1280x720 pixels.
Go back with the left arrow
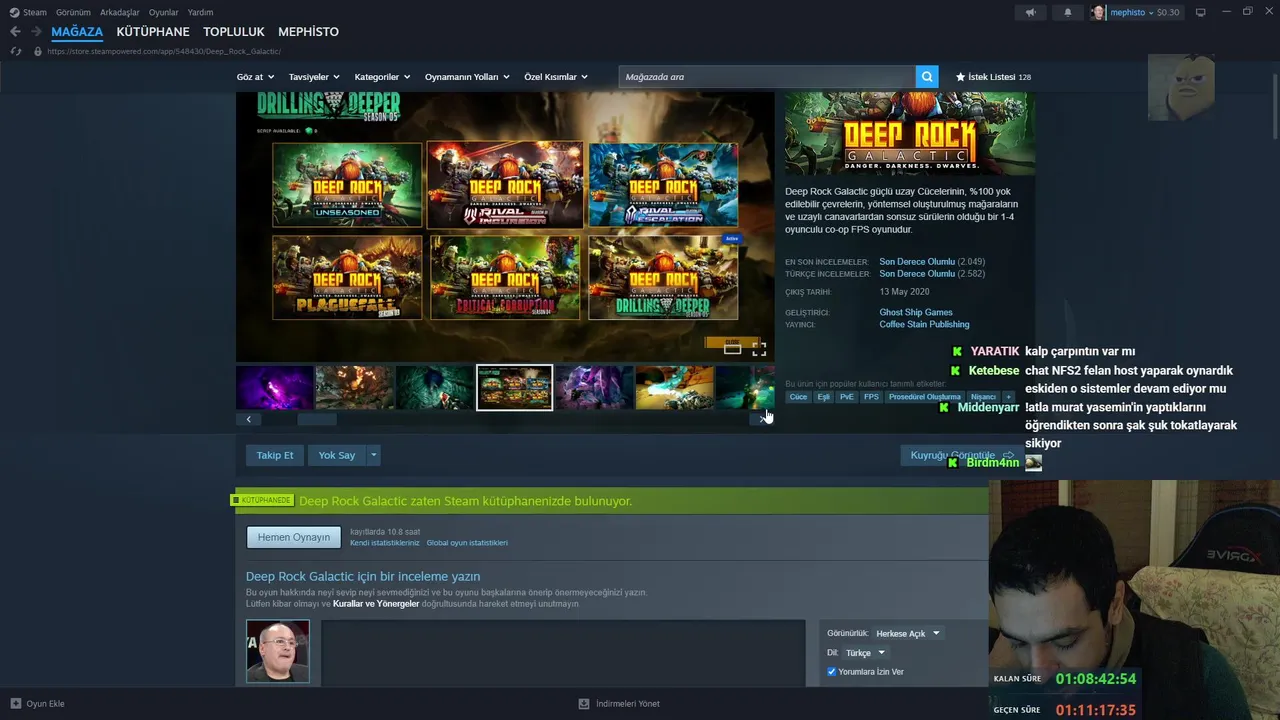click(15, 32)
